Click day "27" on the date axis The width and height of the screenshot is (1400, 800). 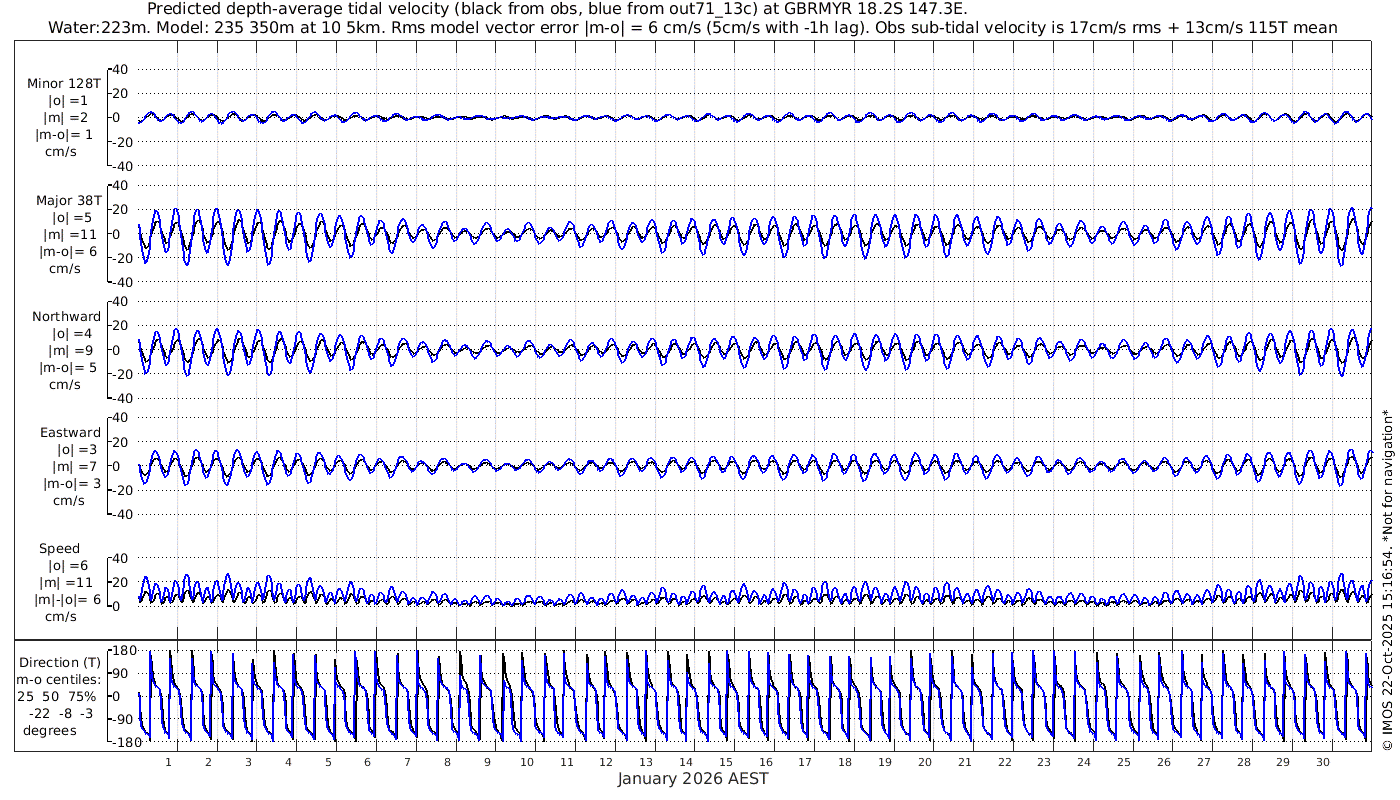[x=1203, y=762]
